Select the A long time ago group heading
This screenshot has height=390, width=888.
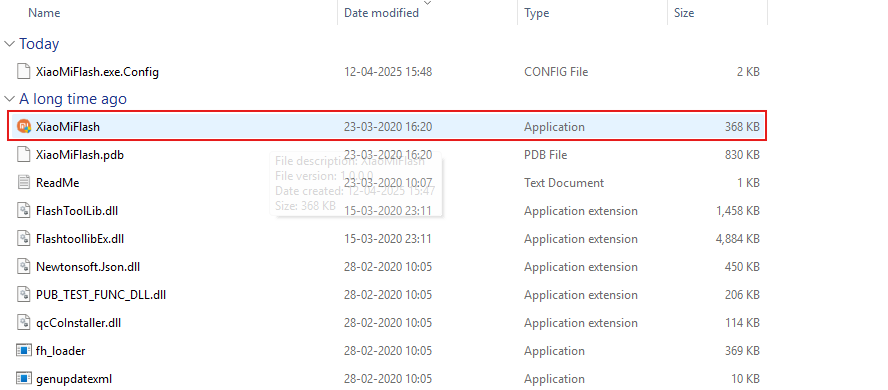73,99
